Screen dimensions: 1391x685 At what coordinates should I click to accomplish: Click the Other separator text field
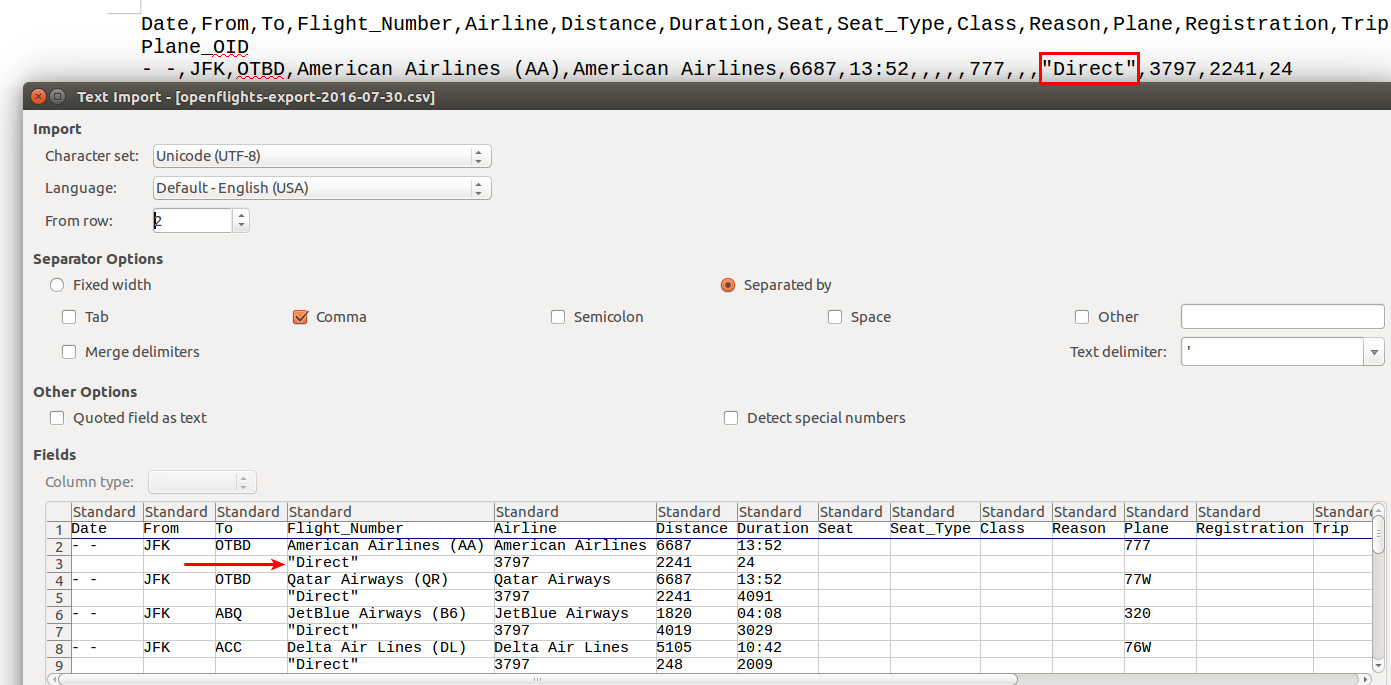[1282, 317]
